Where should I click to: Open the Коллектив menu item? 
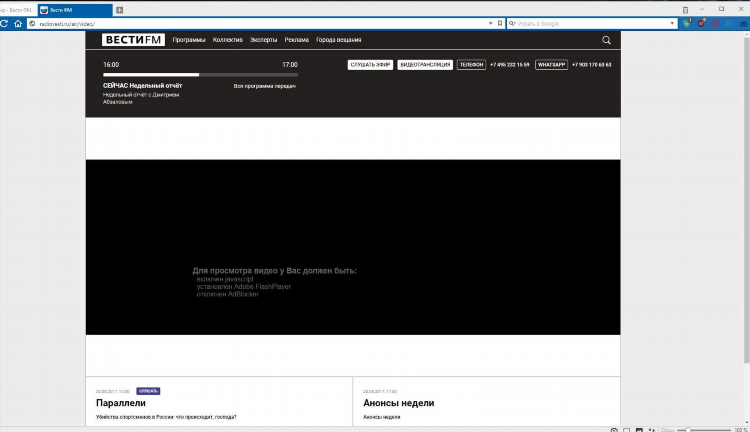pyautogui.click(x=228, y=40)
